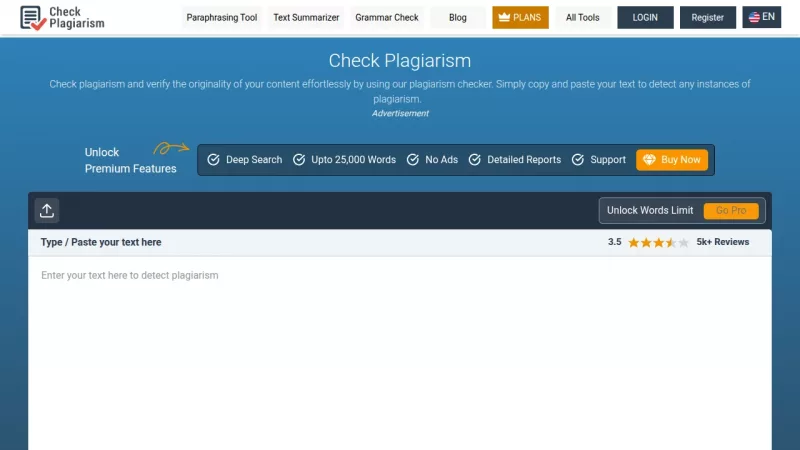Click the 3.5 rating value
The height and width of the screenshot is (450, 800).
point(614,242)
